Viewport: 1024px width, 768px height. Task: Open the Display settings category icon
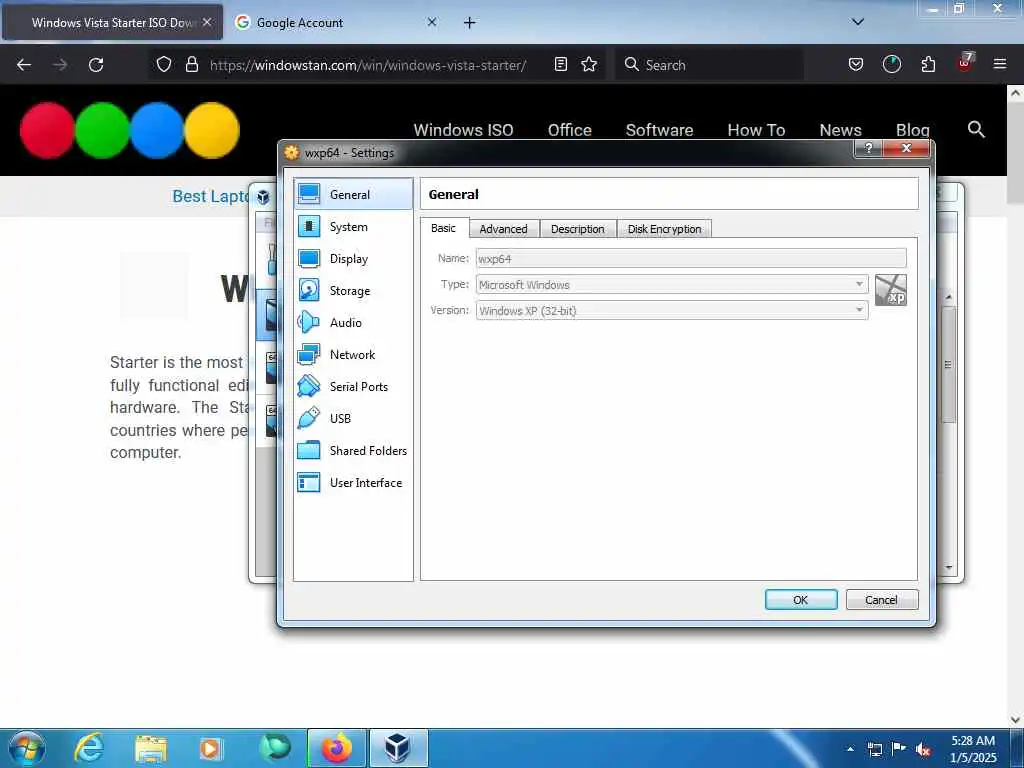click(309, 258)
